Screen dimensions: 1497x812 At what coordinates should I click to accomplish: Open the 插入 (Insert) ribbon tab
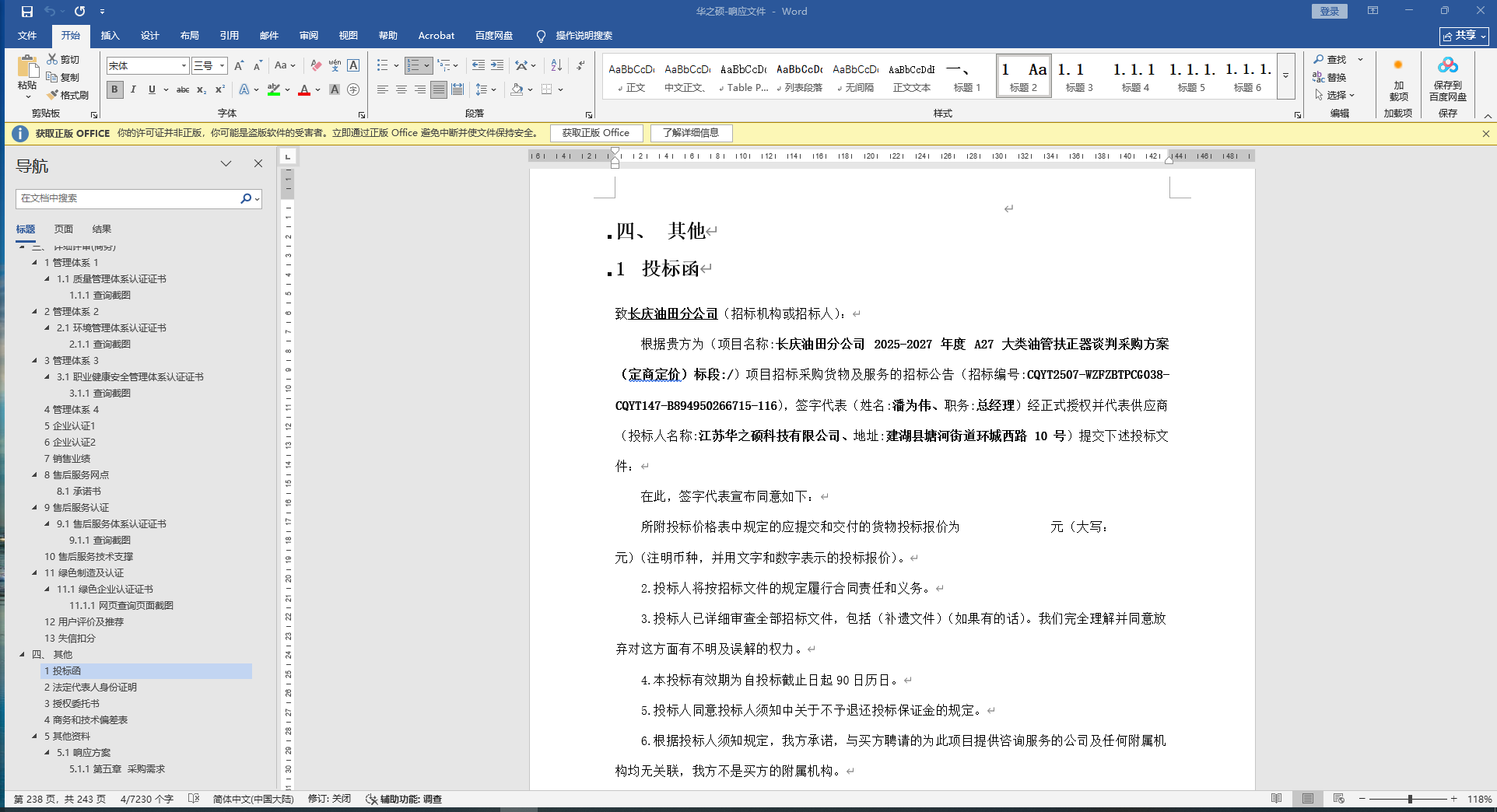tap(110, 36)
